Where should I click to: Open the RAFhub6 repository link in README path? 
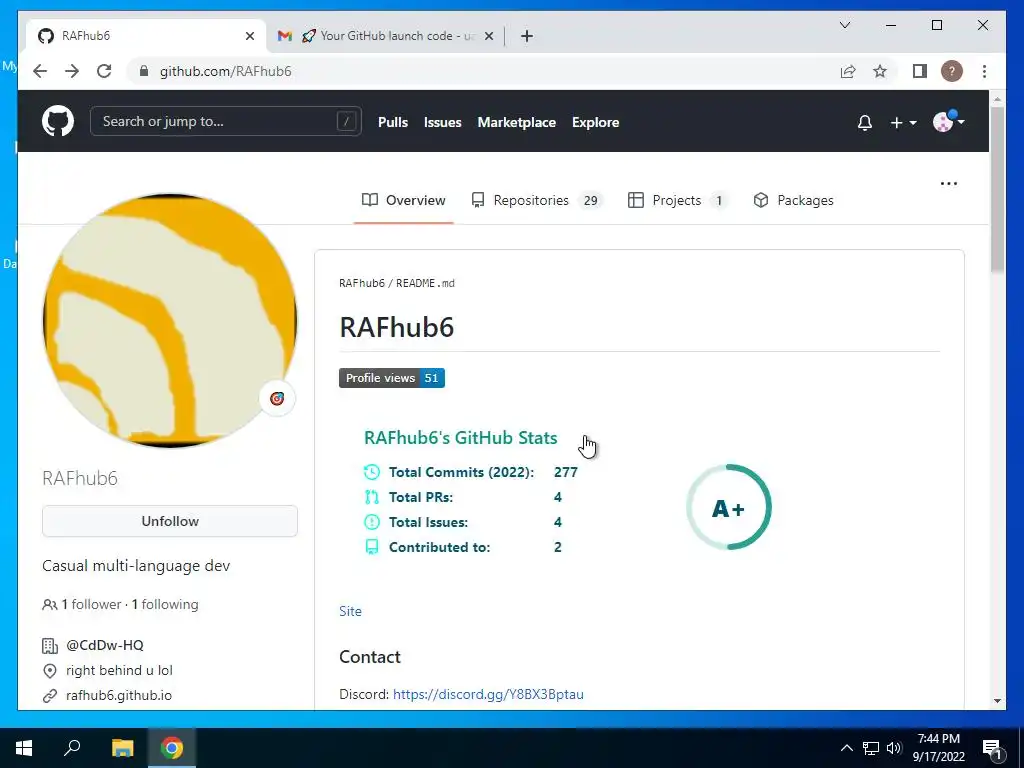click(x=362, y=283)
